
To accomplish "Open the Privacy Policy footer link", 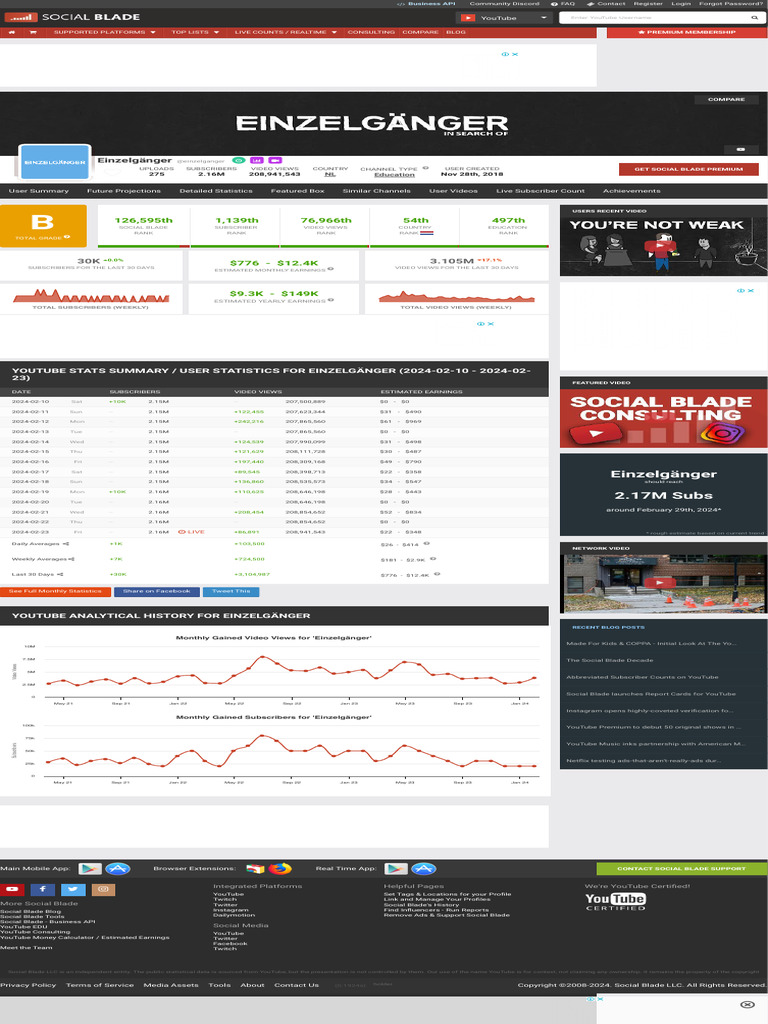I will 28,985.
